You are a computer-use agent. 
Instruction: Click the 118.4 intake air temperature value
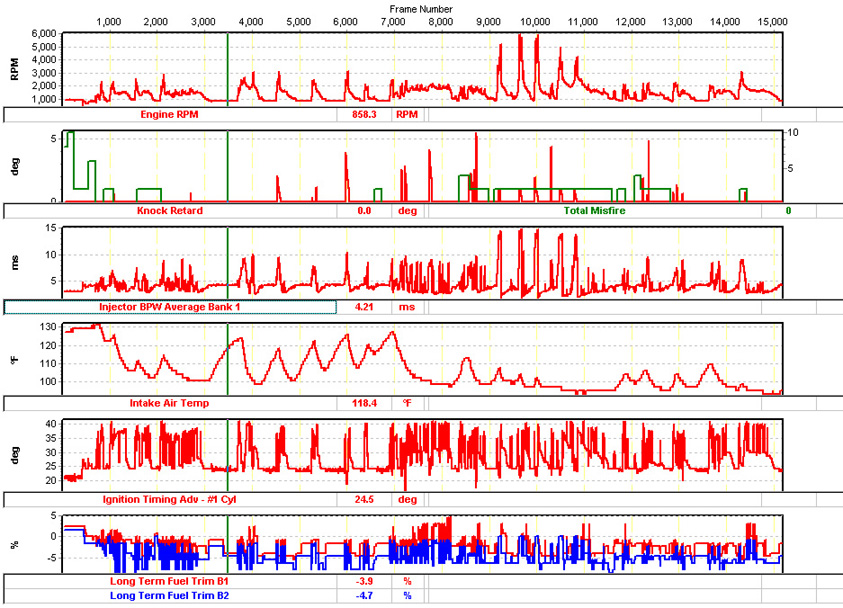coord(364,403)
